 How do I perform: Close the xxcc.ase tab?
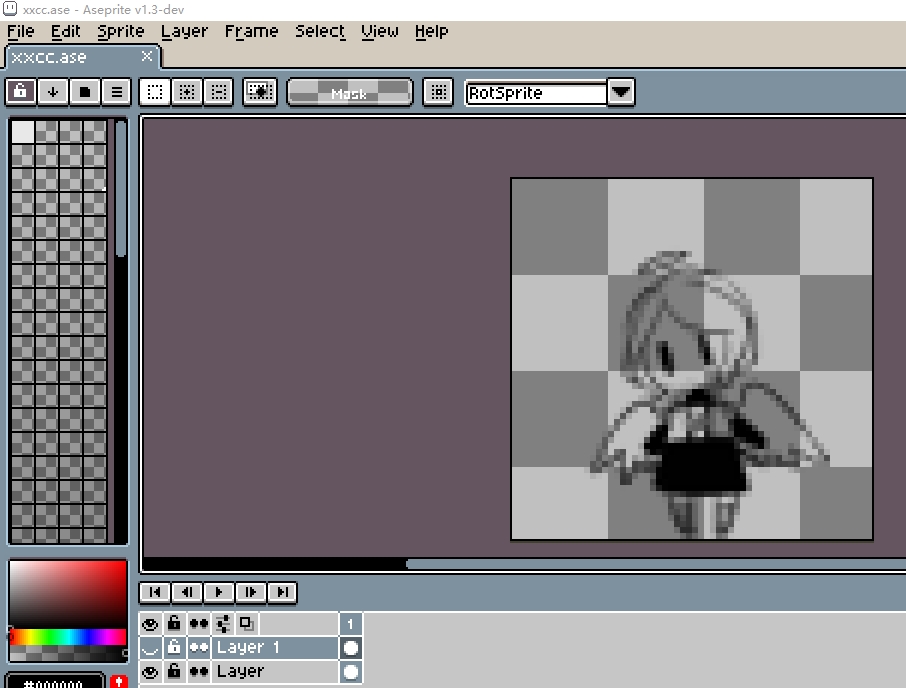(147, 56)
